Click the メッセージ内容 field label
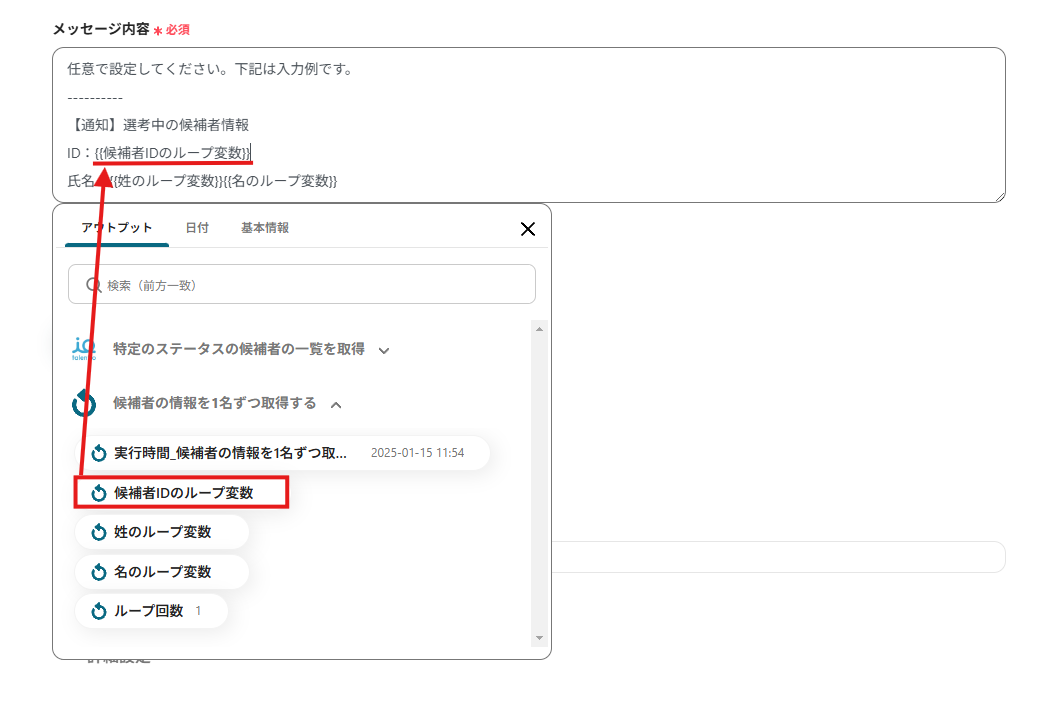The height and width of the screenshot is (720, 1058). pos(101,29)
